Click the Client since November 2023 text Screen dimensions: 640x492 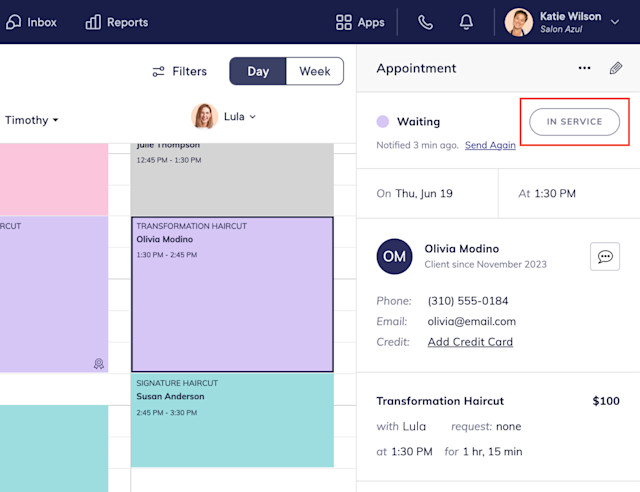click(485, 264)
